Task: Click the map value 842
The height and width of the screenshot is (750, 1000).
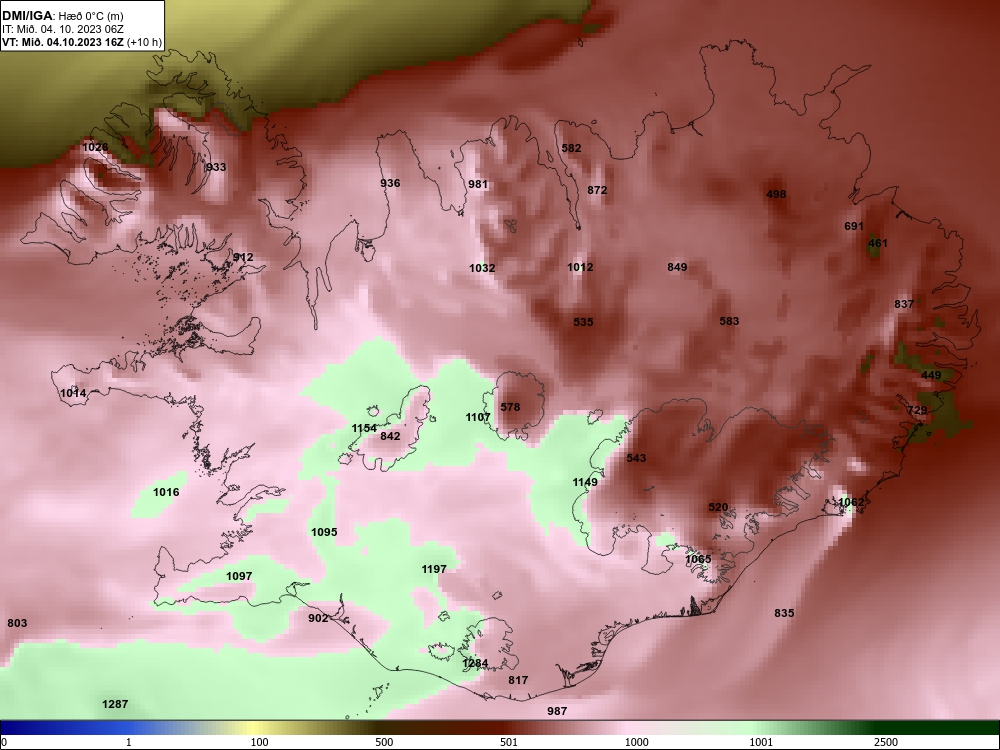Action: click(390, 436)
